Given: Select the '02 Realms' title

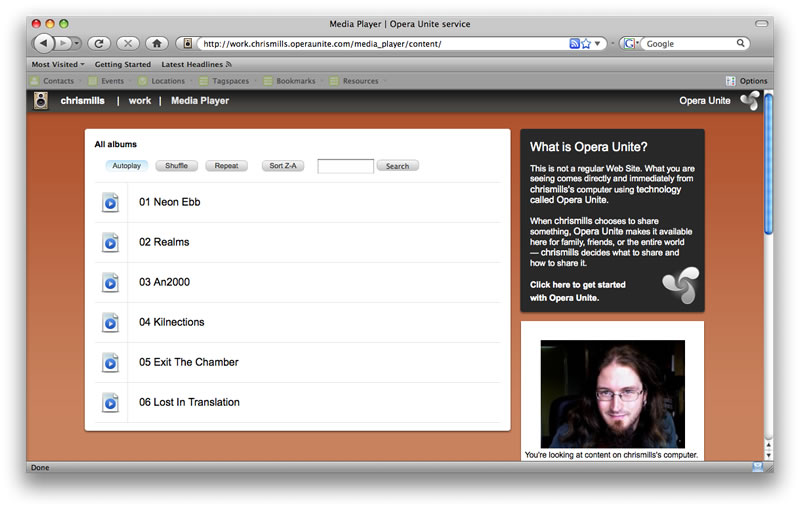Looking at the screenshot, I should [x=164, y=242].
